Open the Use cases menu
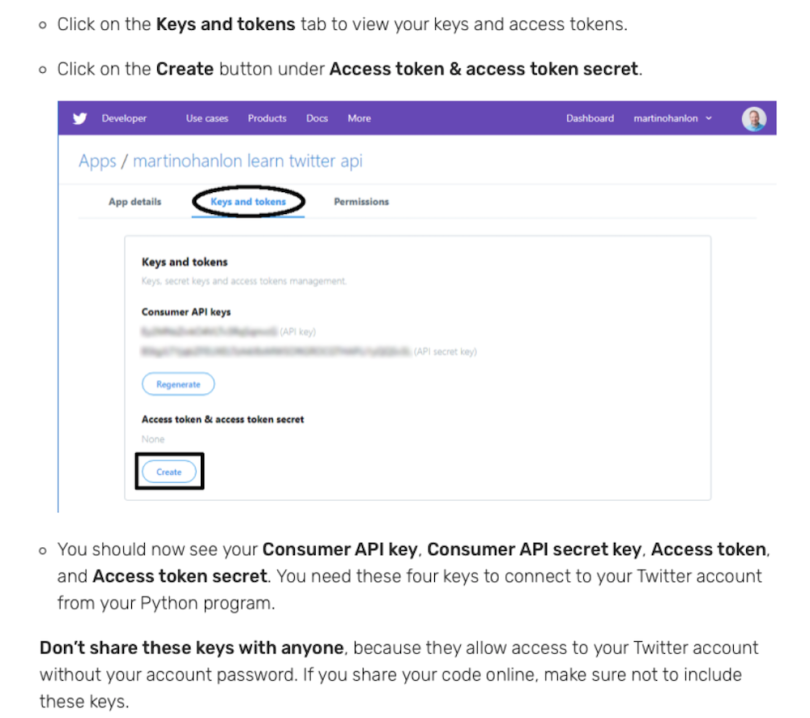Image resolution: width=810 pixels, height=718 pixels. (207, 118)
